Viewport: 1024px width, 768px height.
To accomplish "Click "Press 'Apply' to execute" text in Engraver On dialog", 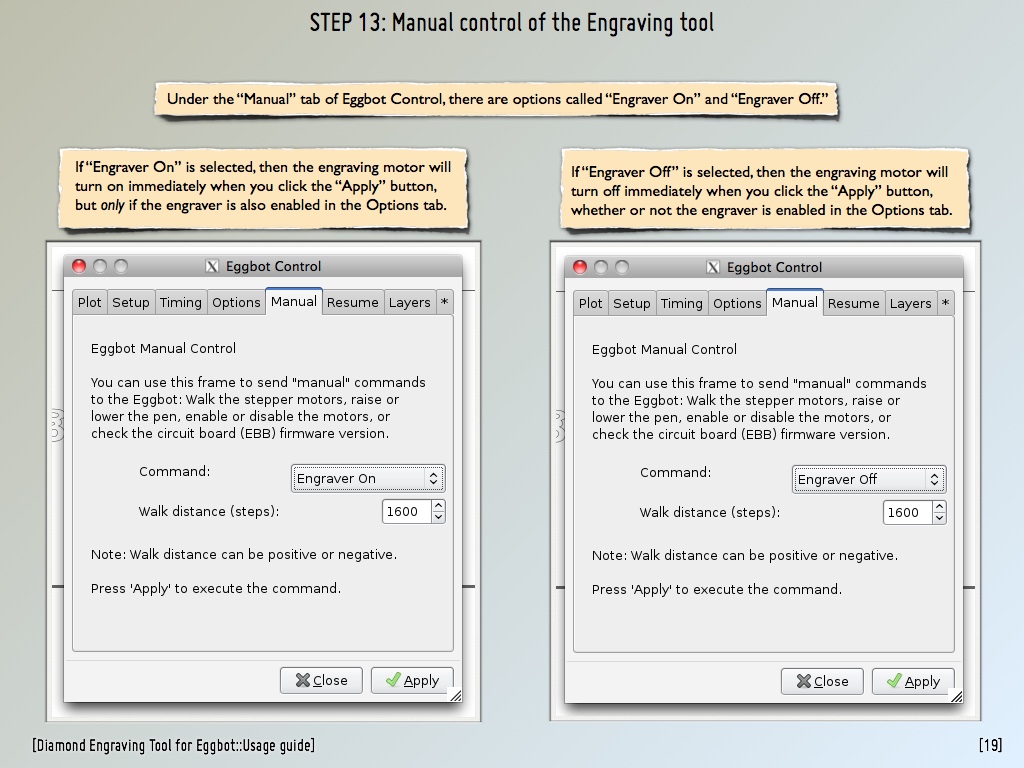I will 216,588.
